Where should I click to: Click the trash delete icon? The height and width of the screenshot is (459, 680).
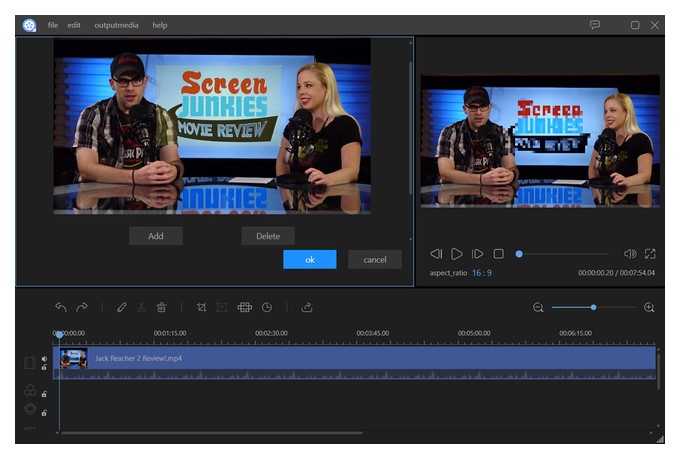161,308
